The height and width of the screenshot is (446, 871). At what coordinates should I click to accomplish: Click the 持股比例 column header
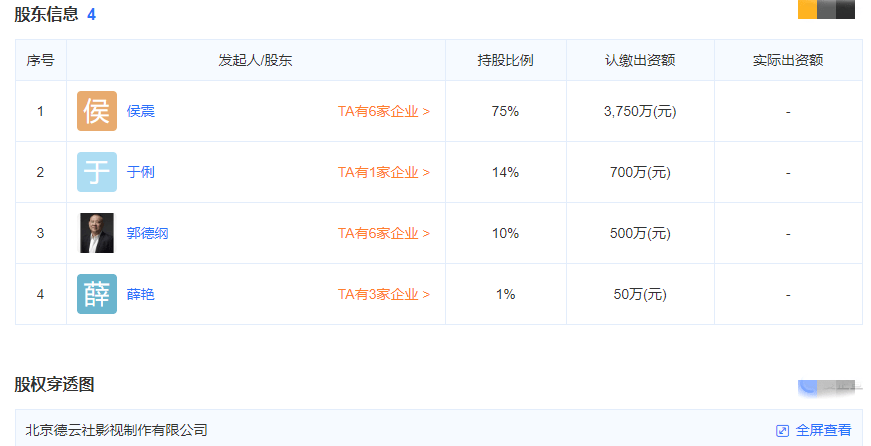(x=505, y=60)
